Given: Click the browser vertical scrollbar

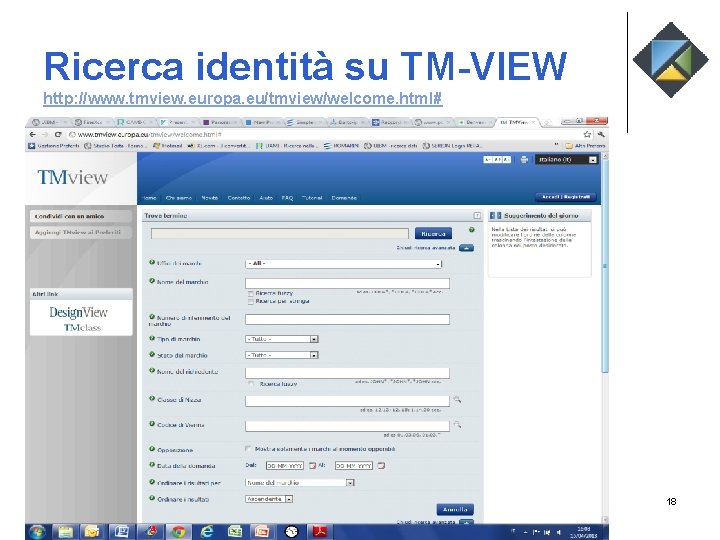Looking at the screenshot, I should point(605,266).
